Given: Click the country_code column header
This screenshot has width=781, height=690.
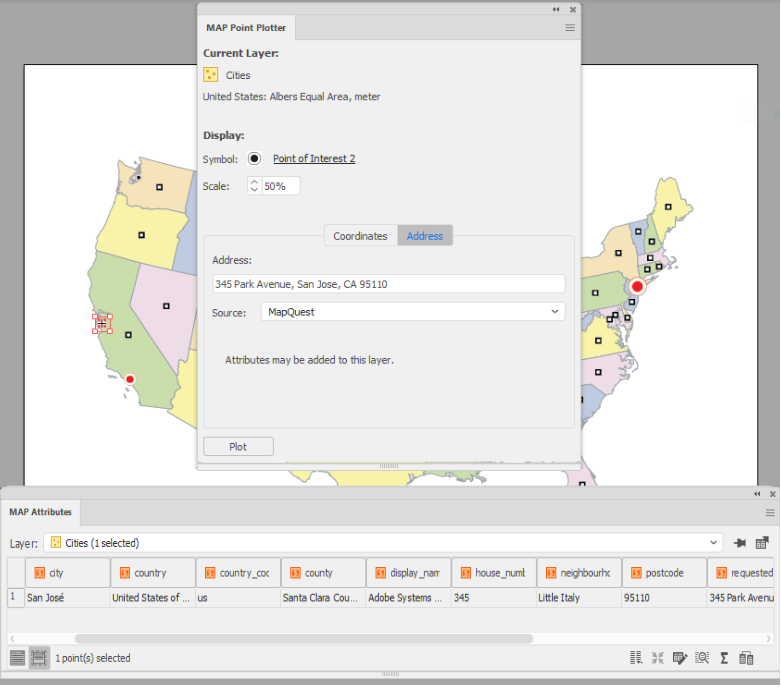Looking at the screenshot, I should [238, 573].
